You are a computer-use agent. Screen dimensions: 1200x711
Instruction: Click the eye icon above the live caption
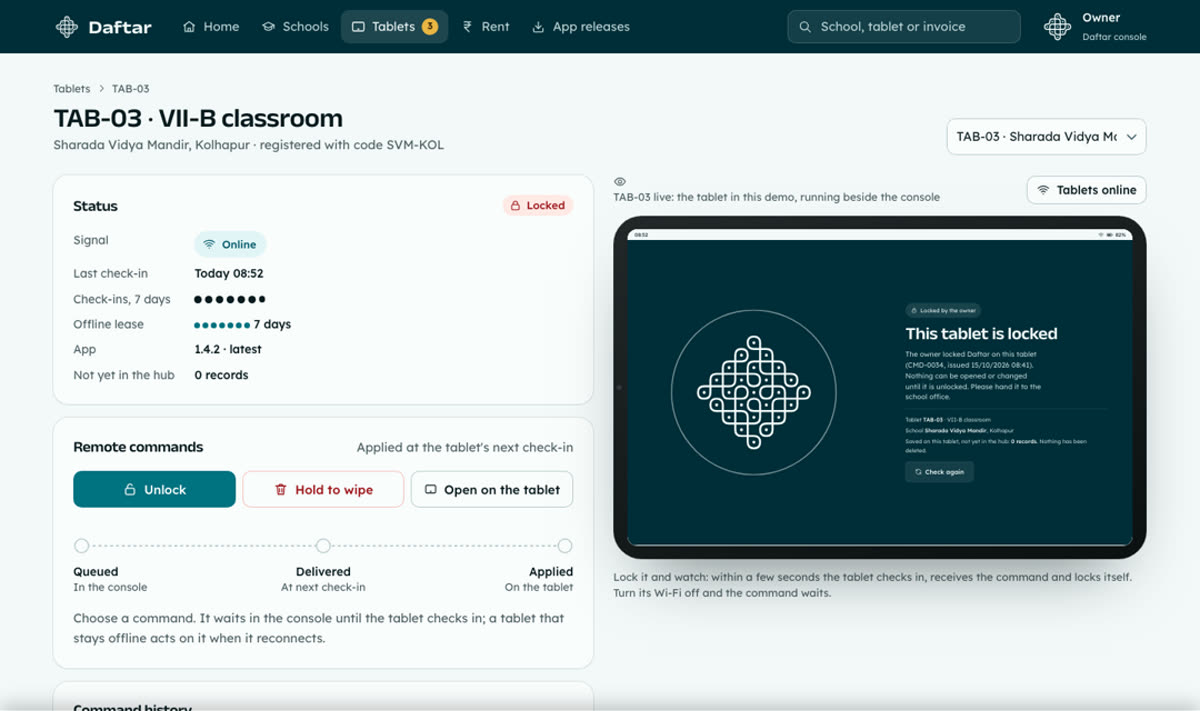click(x=620, y=182)
